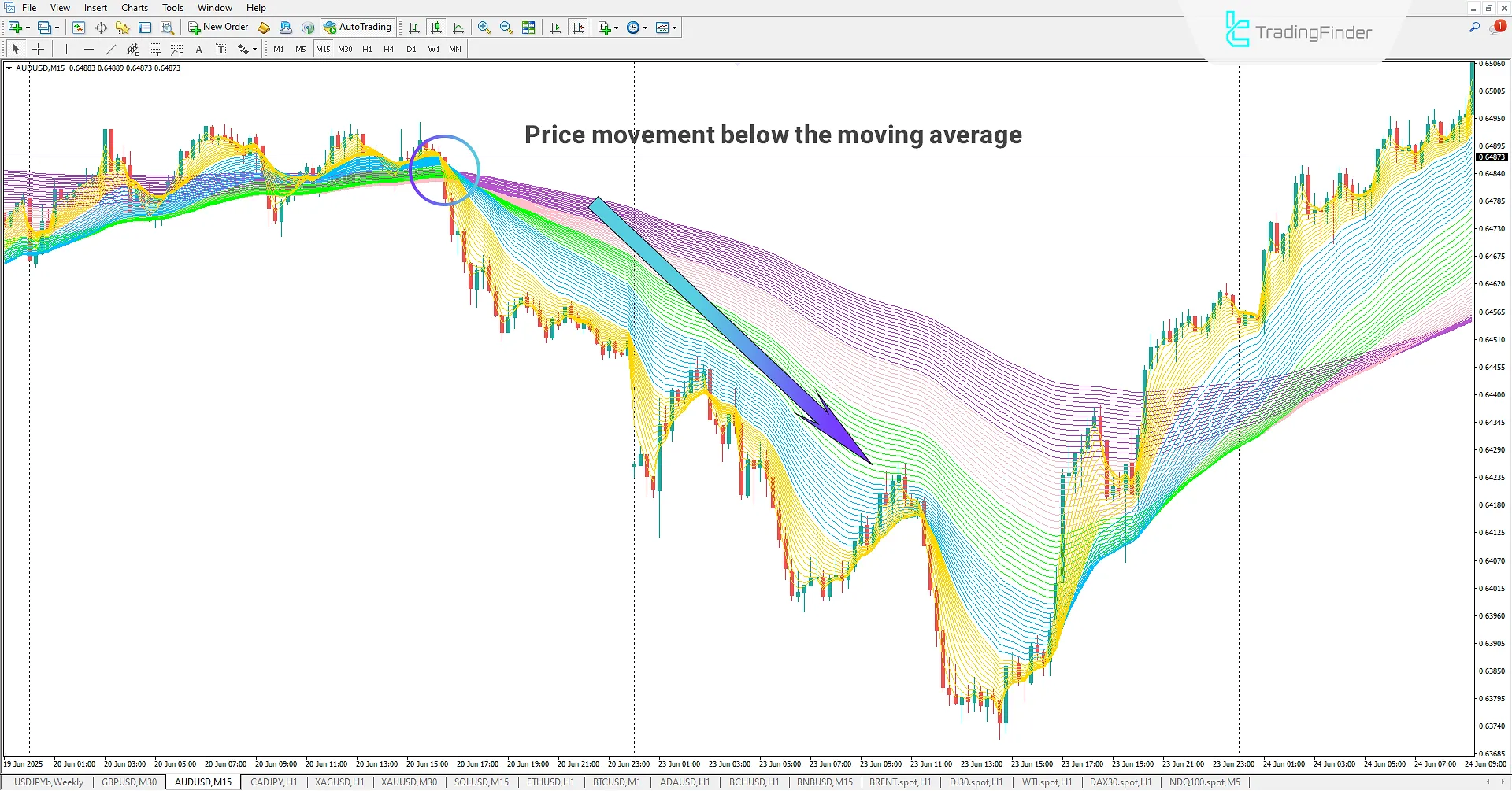The width and height of the screenshot is (1512, 791).
Task: Select the Draw Horizontal Line tool
Action: tap(89, 48)
